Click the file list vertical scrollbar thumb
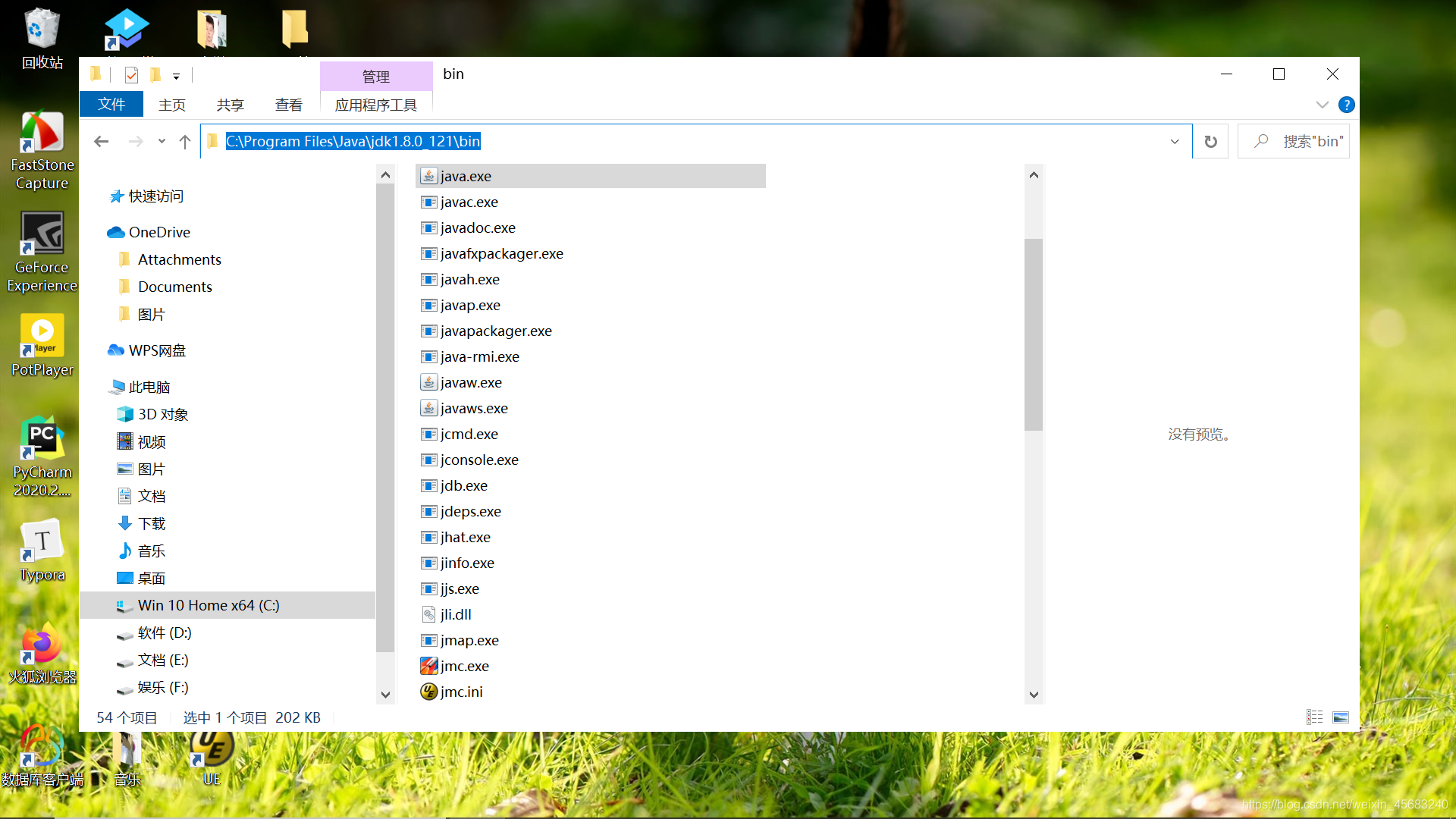This screenshot has height=819, width=1456. (x=1033, y=334)
